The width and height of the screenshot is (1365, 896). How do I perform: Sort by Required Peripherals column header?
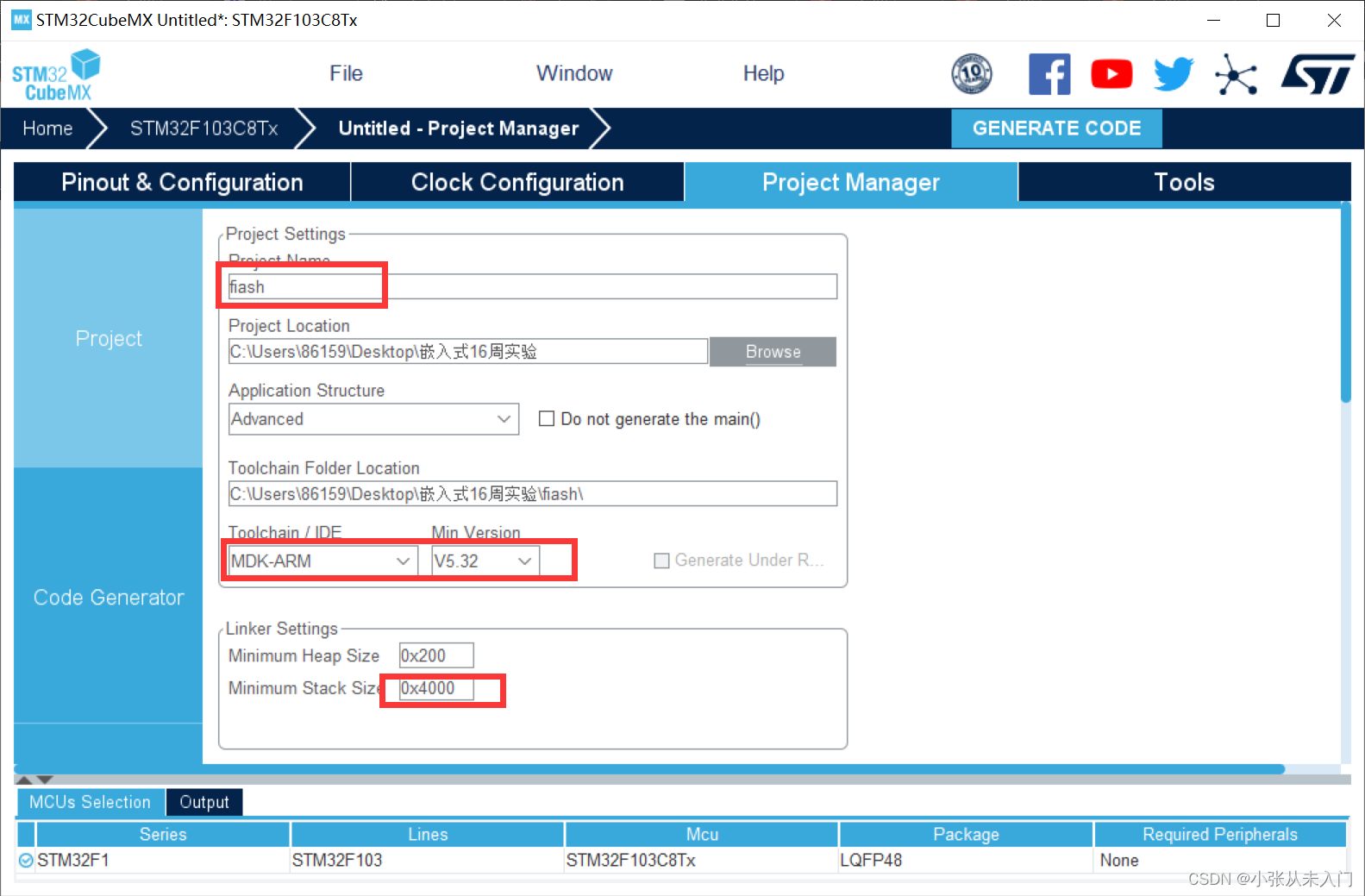tap(1219, 834)
